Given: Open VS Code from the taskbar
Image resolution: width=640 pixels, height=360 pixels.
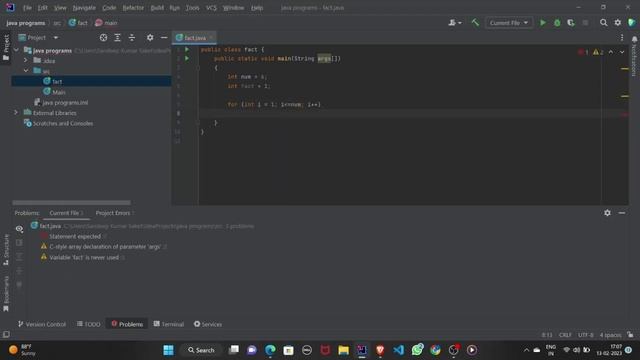Looking at the screenshot, I should tap(398, 350).
